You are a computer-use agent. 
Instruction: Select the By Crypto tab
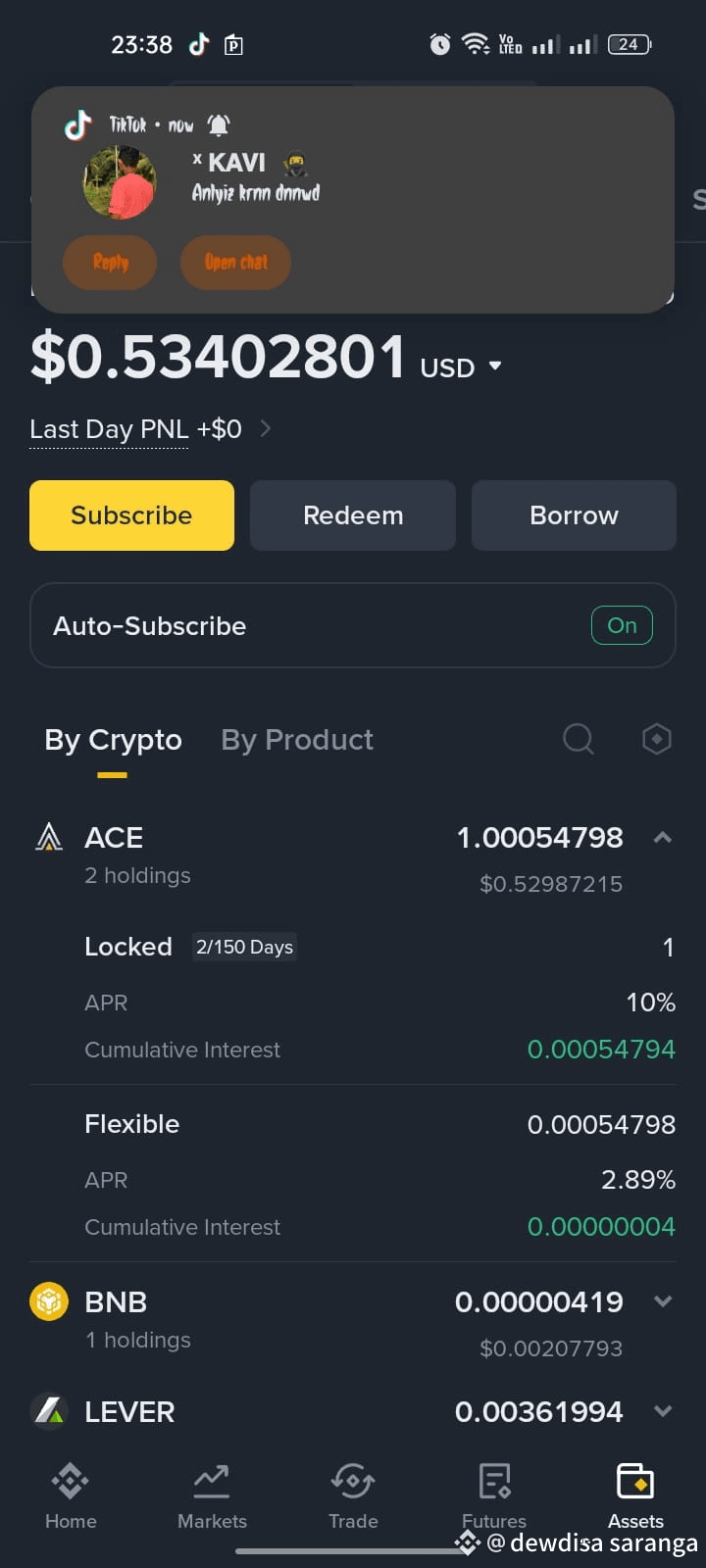(x=113, y=739)
